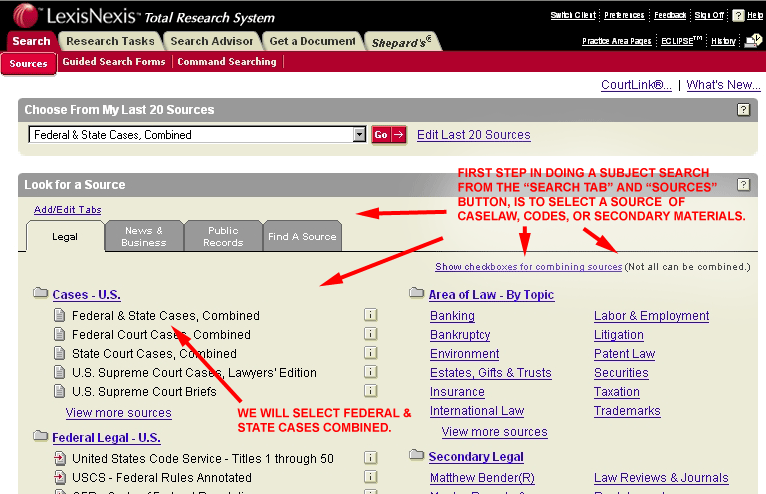Open the CourtLink link
766x494 pixels.
(636, 85)
